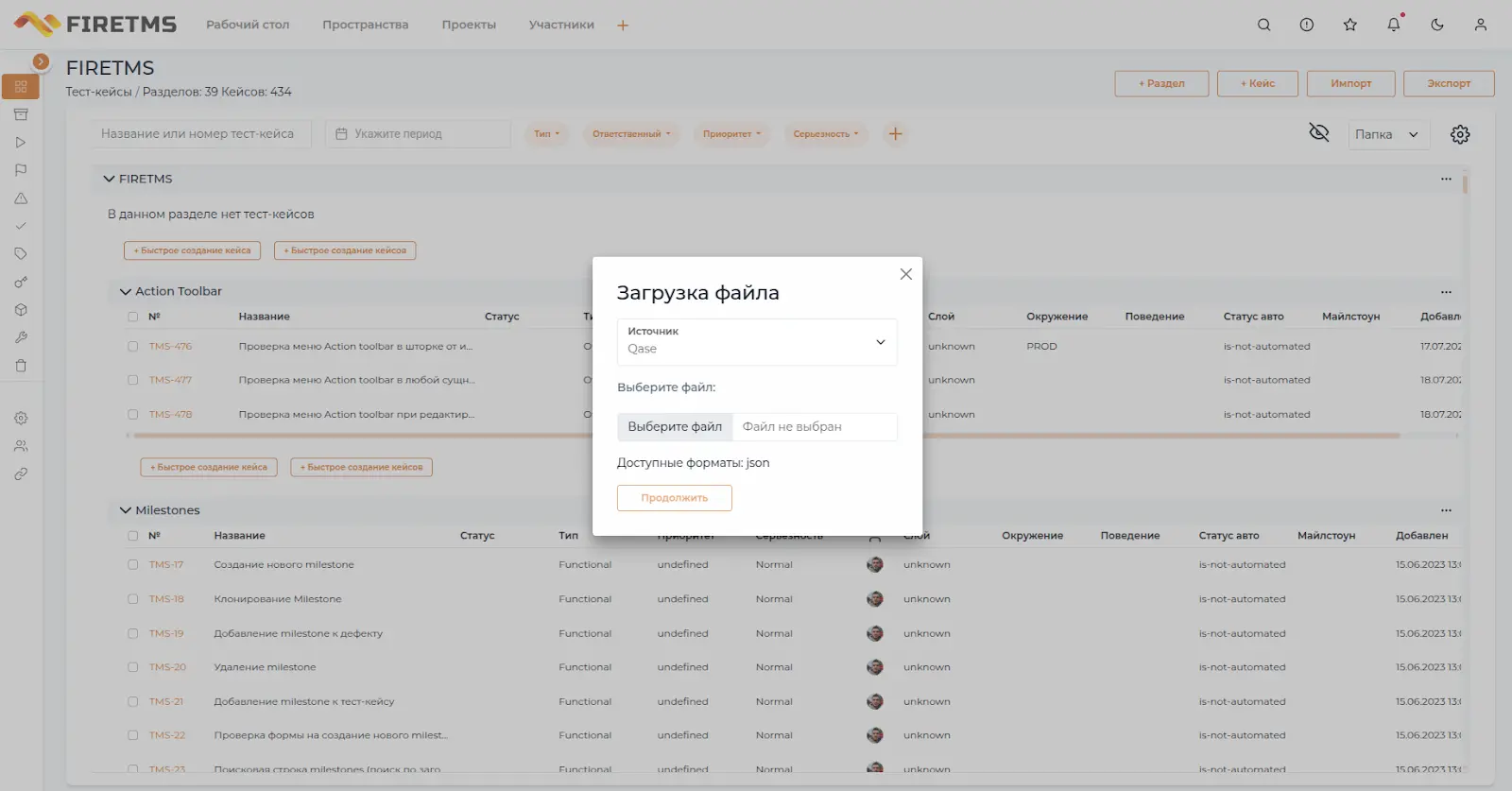
Task: Collapse the FIRETMS root section
Action: click(x=109, y=179)
